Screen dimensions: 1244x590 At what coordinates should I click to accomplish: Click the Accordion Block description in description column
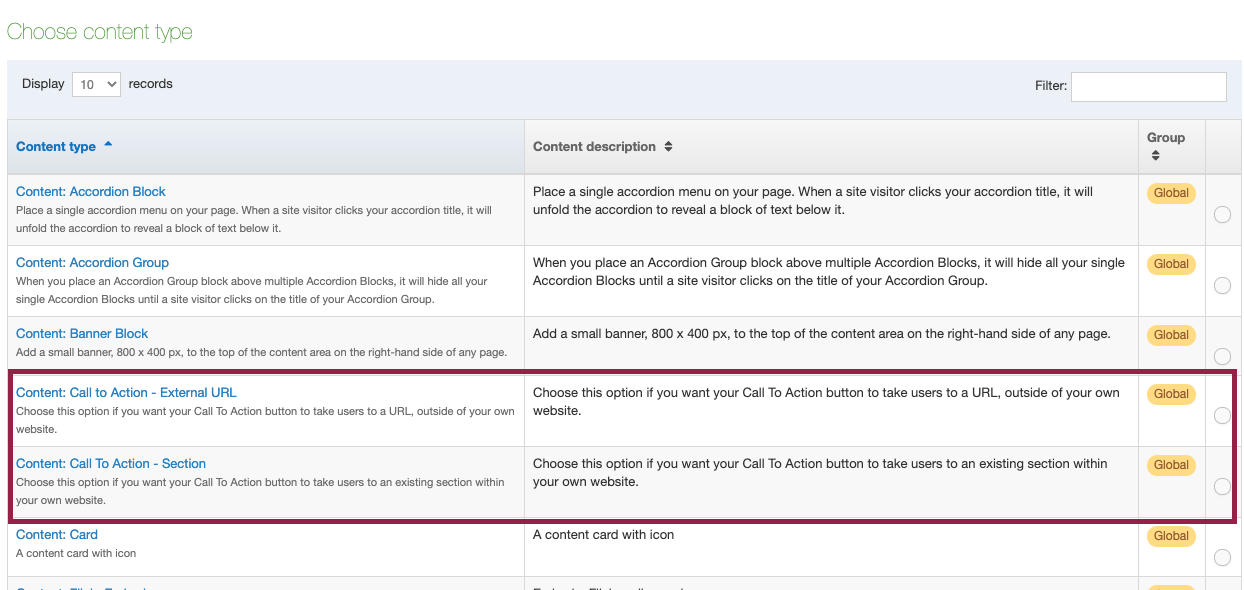(x=813, y=200)
